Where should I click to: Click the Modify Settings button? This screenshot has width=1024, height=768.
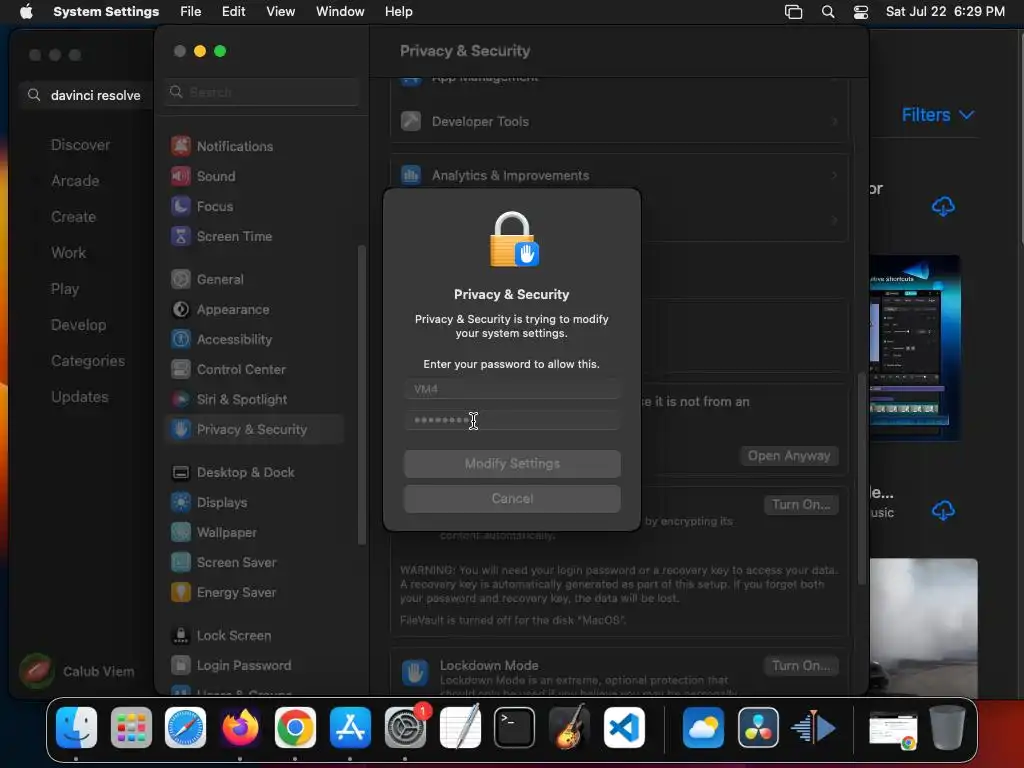(512, 464)
